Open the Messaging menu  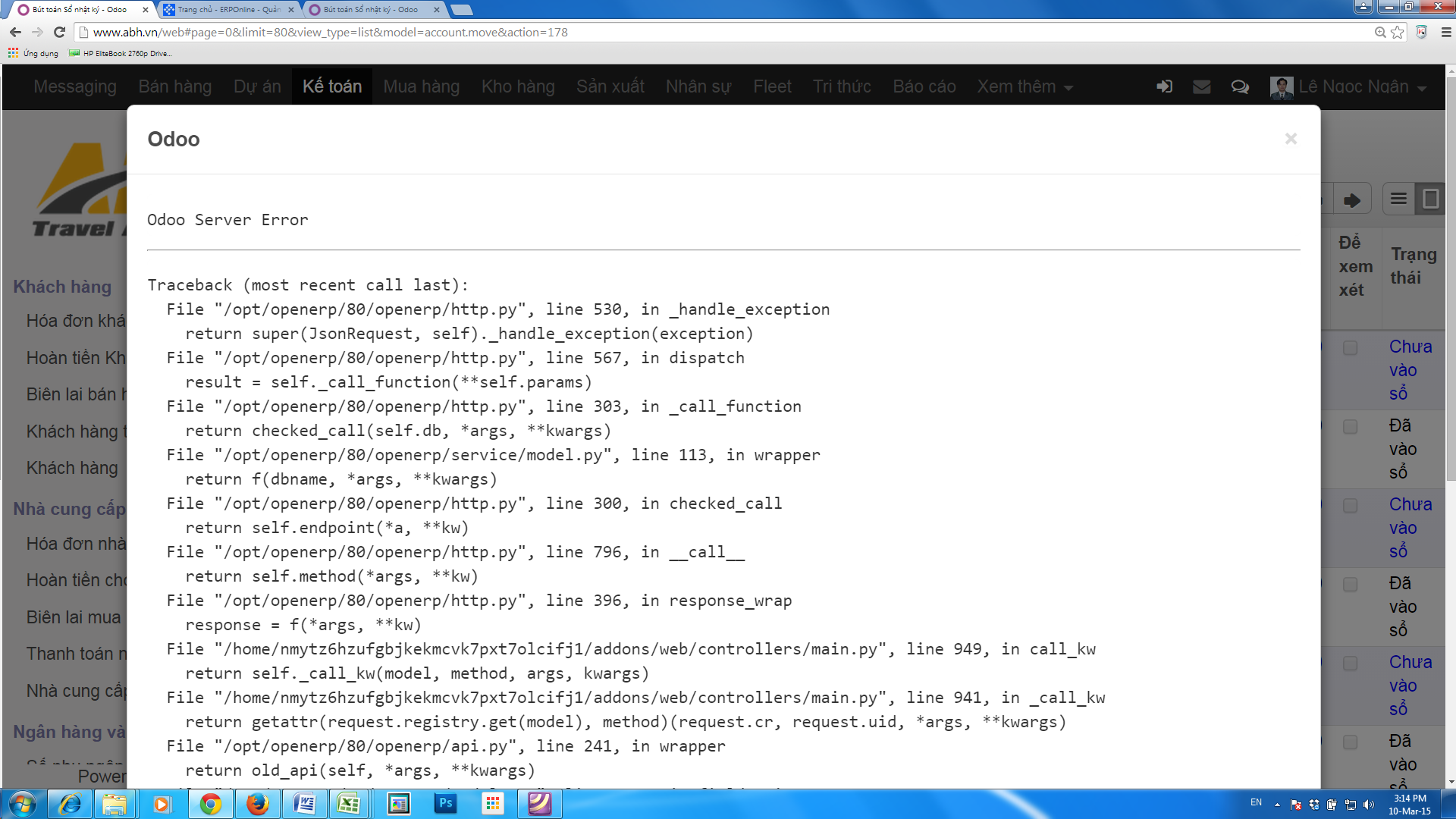75,86
